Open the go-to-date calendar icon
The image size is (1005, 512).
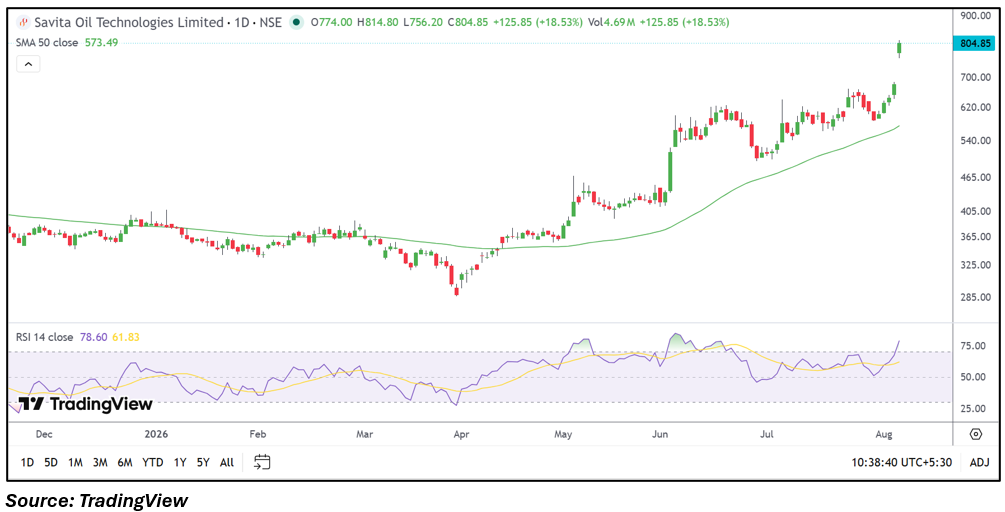[x=262, y=462]
